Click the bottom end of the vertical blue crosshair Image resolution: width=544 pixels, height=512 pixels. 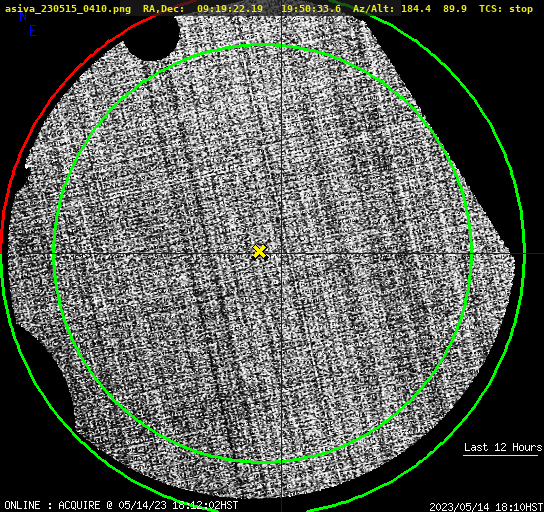[281, 508]
